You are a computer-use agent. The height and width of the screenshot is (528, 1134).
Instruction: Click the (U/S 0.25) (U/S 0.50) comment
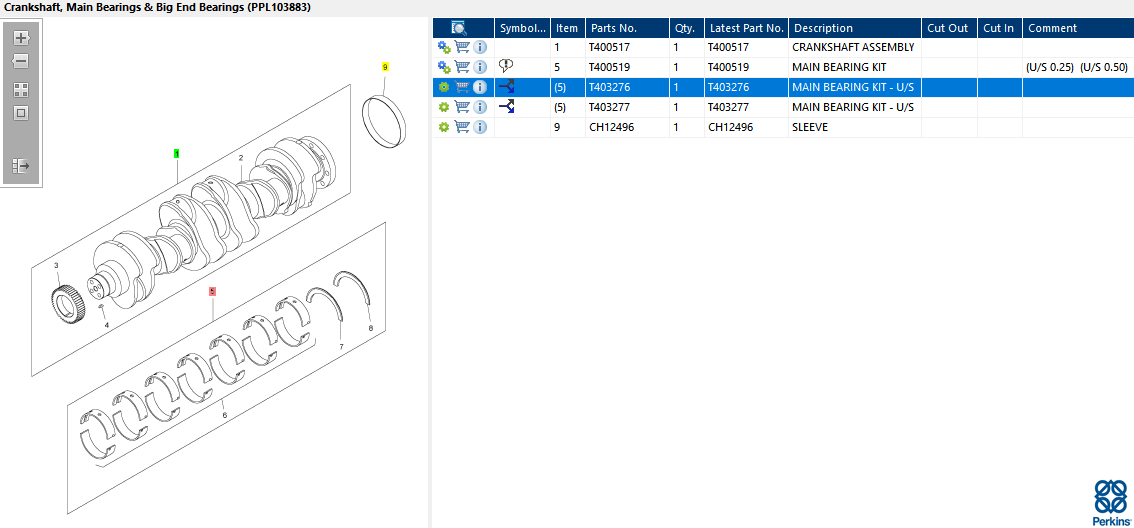(1077, 67)
